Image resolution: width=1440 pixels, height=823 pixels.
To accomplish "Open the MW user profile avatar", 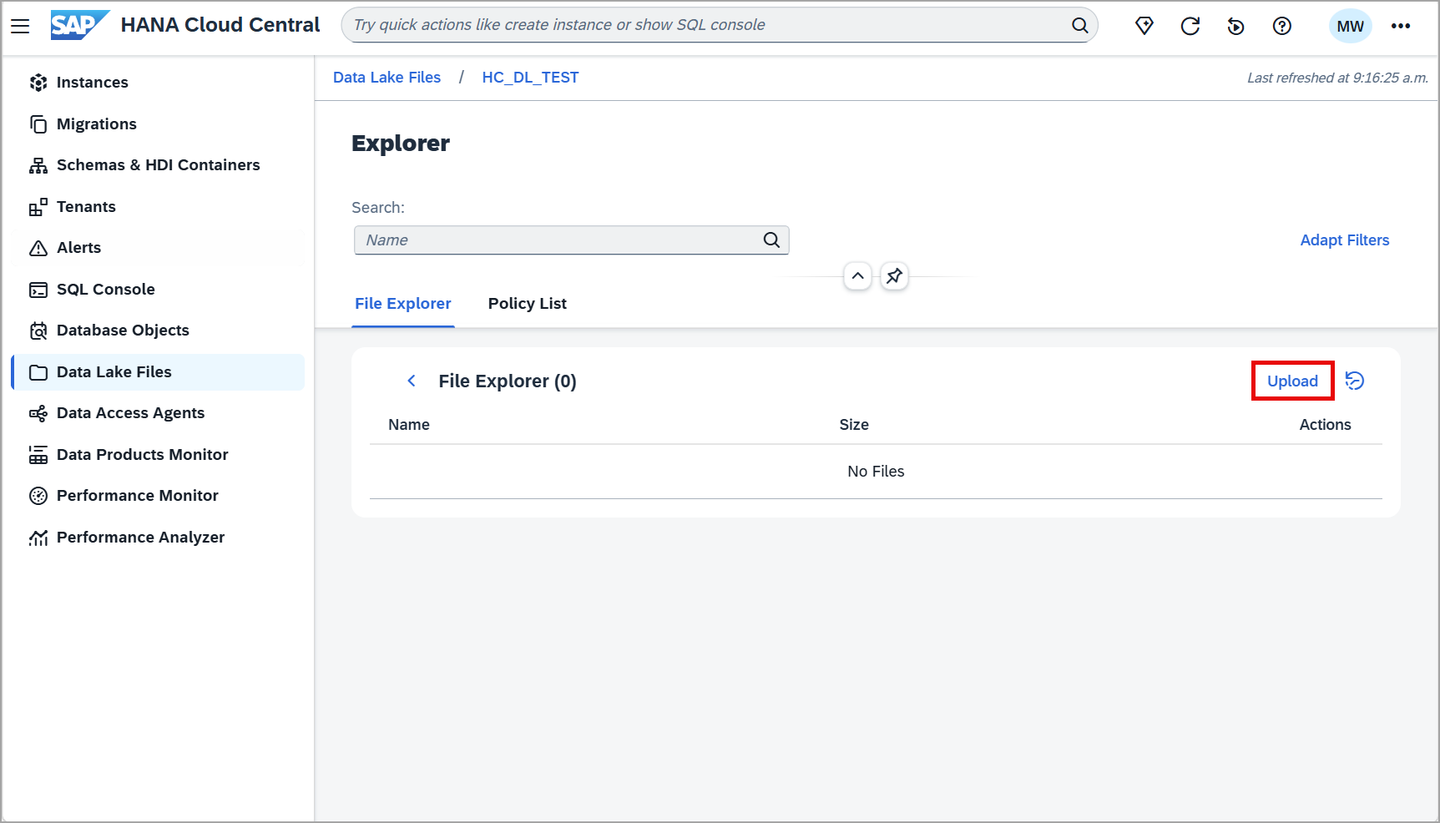I will click(x=1350, y=26).
